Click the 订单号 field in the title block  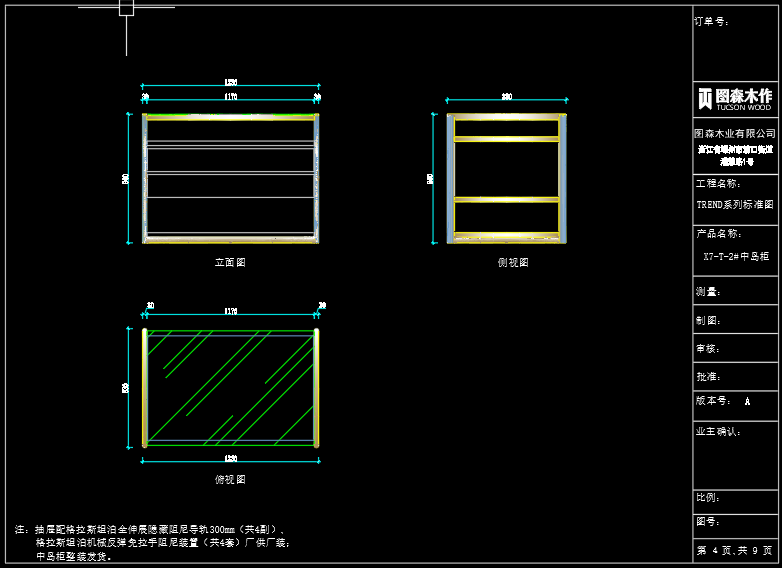735,43
